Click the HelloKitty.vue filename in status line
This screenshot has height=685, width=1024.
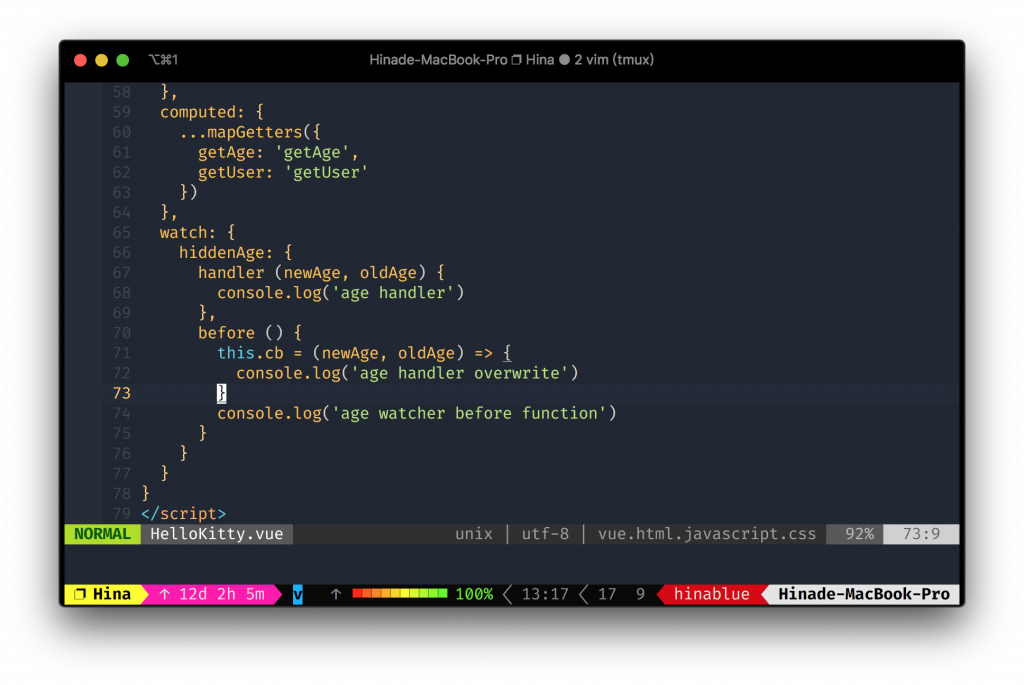click(217, 534)
